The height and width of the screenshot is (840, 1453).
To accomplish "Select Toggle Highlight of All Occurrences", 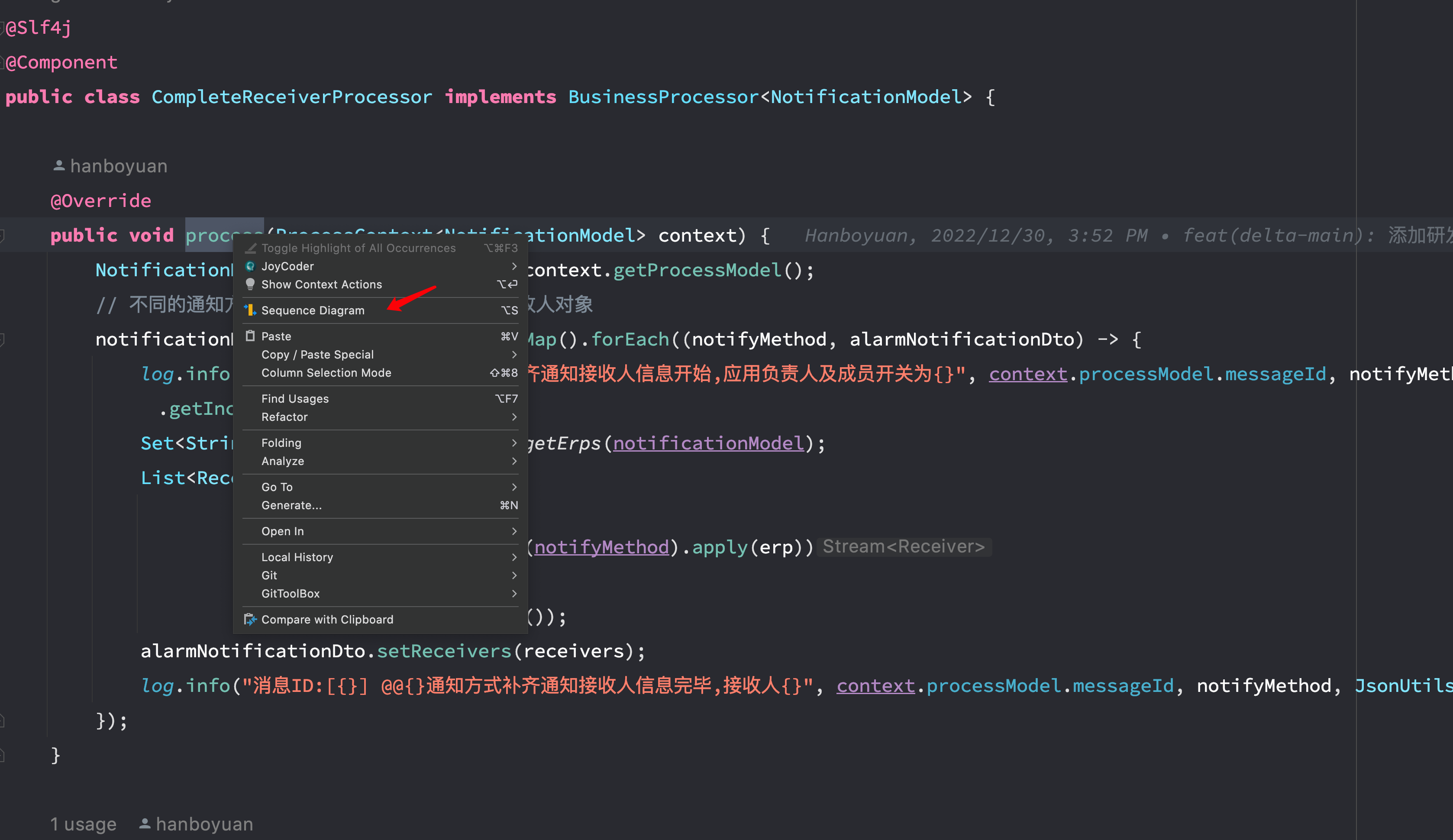I will pos(381,248).
